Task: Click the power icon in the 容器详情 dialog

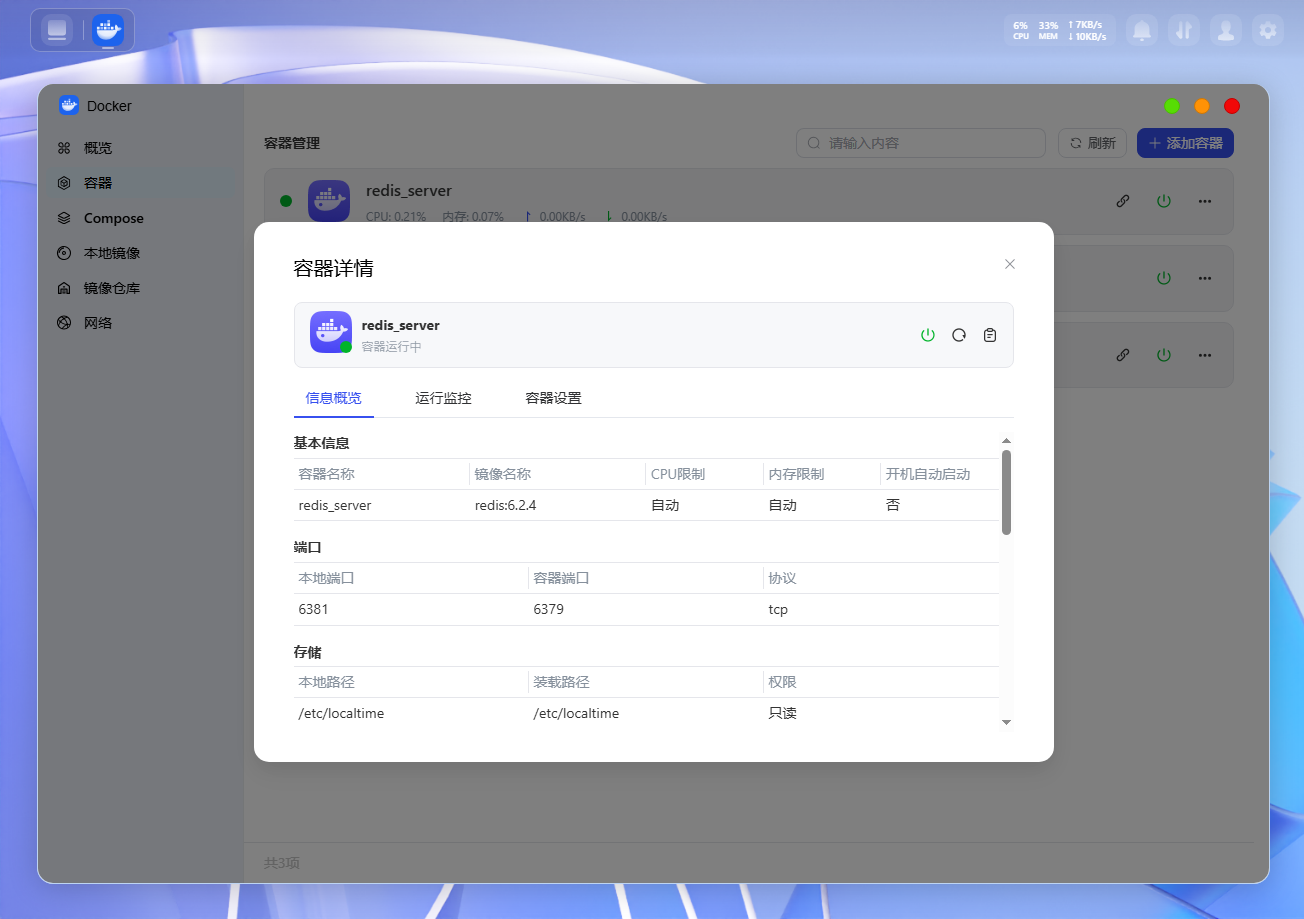Action: (928, 335)
